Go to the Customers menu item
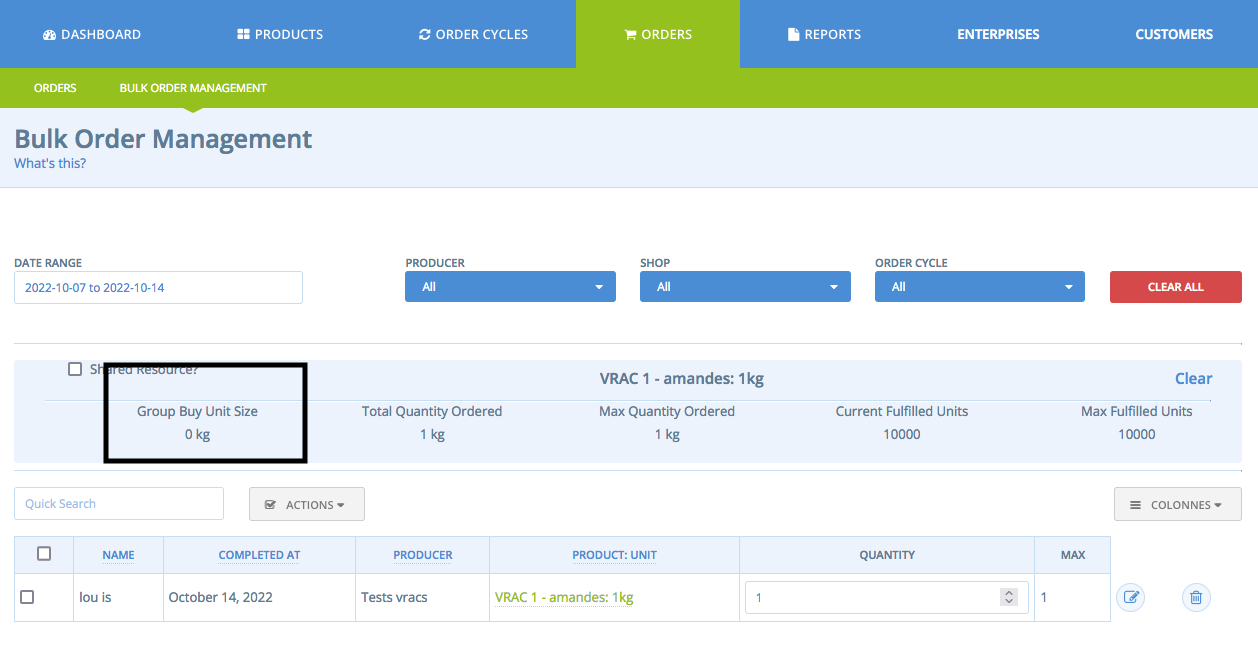Viewport: 1258px width, 653px height. pos(1173,33)
